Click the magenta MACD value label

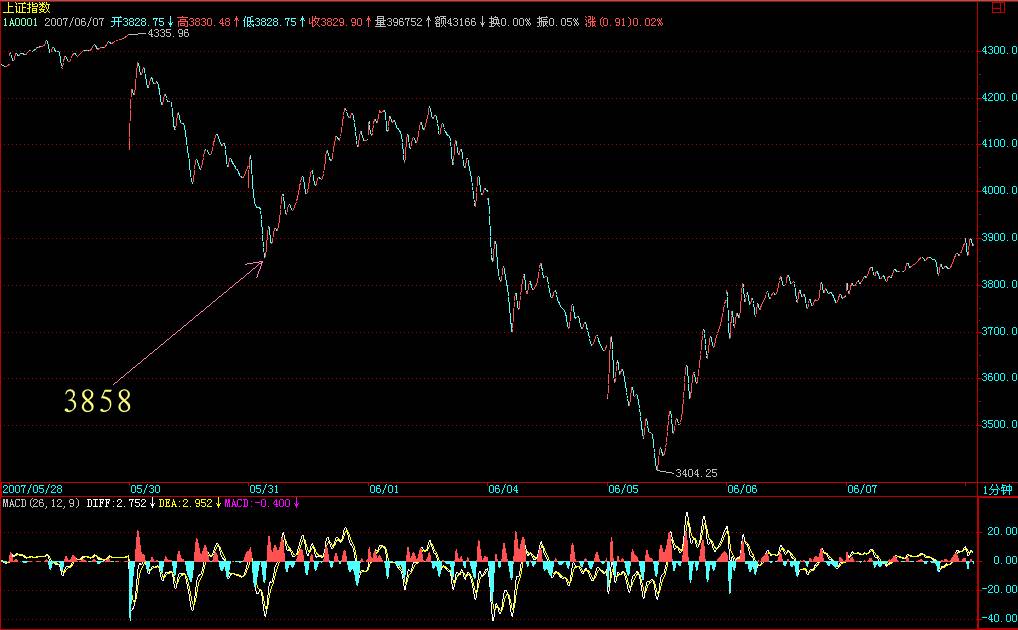tap(257, 502)
